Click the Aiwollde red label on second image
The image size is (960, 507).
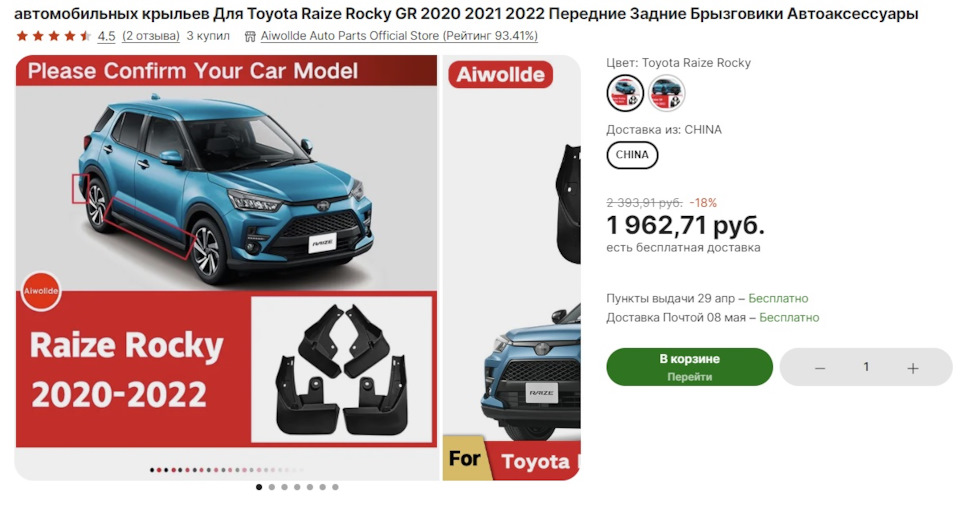(x=501, y=75)
